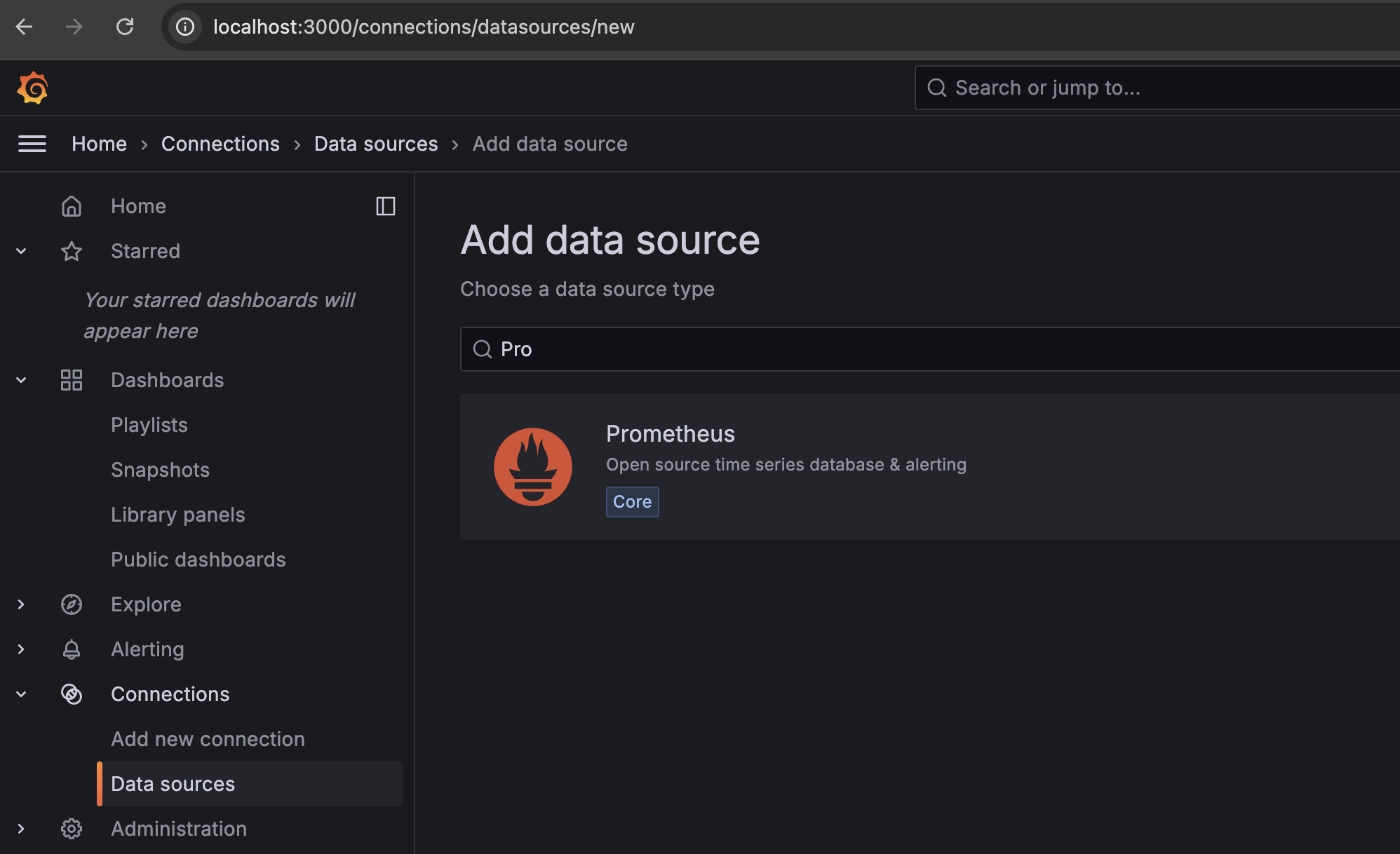Expand the Explore section chevron
This screenshot has width=1400, height=854.
pos(21,604)
